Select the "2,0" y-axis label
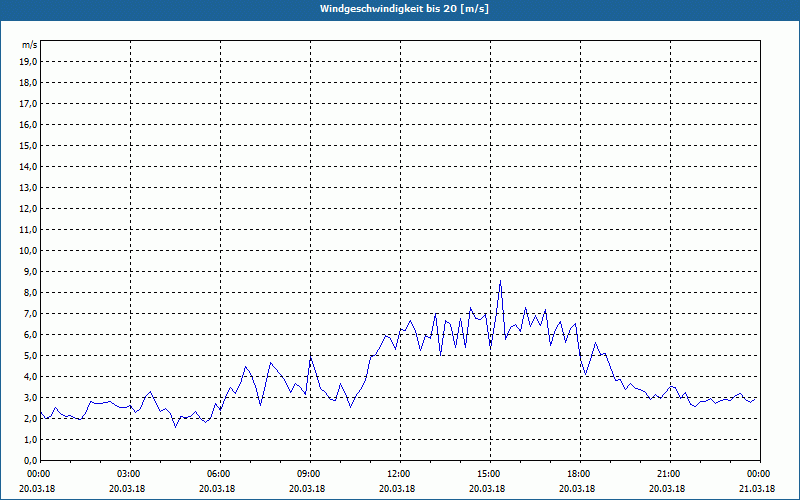Image resolution: width=800 pixels, height=500 pixels. tap(30, 418)
